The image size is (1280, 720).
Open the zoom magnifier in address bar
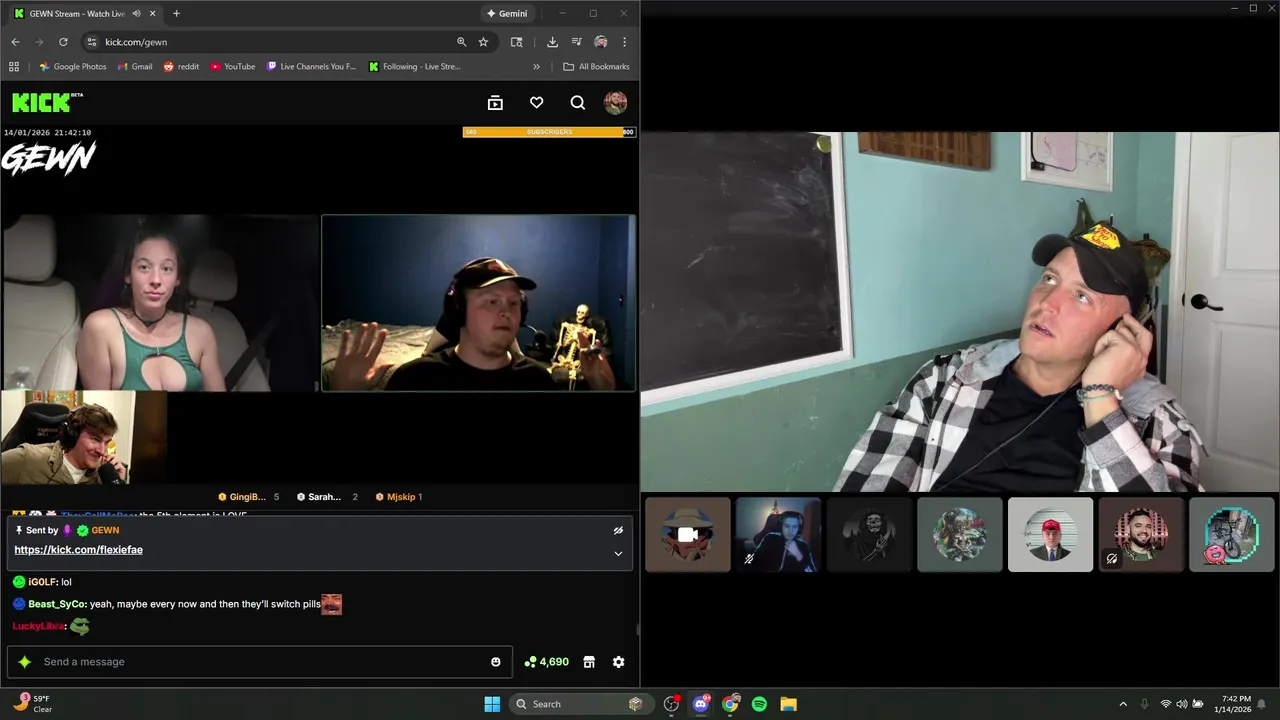[461, 42]
